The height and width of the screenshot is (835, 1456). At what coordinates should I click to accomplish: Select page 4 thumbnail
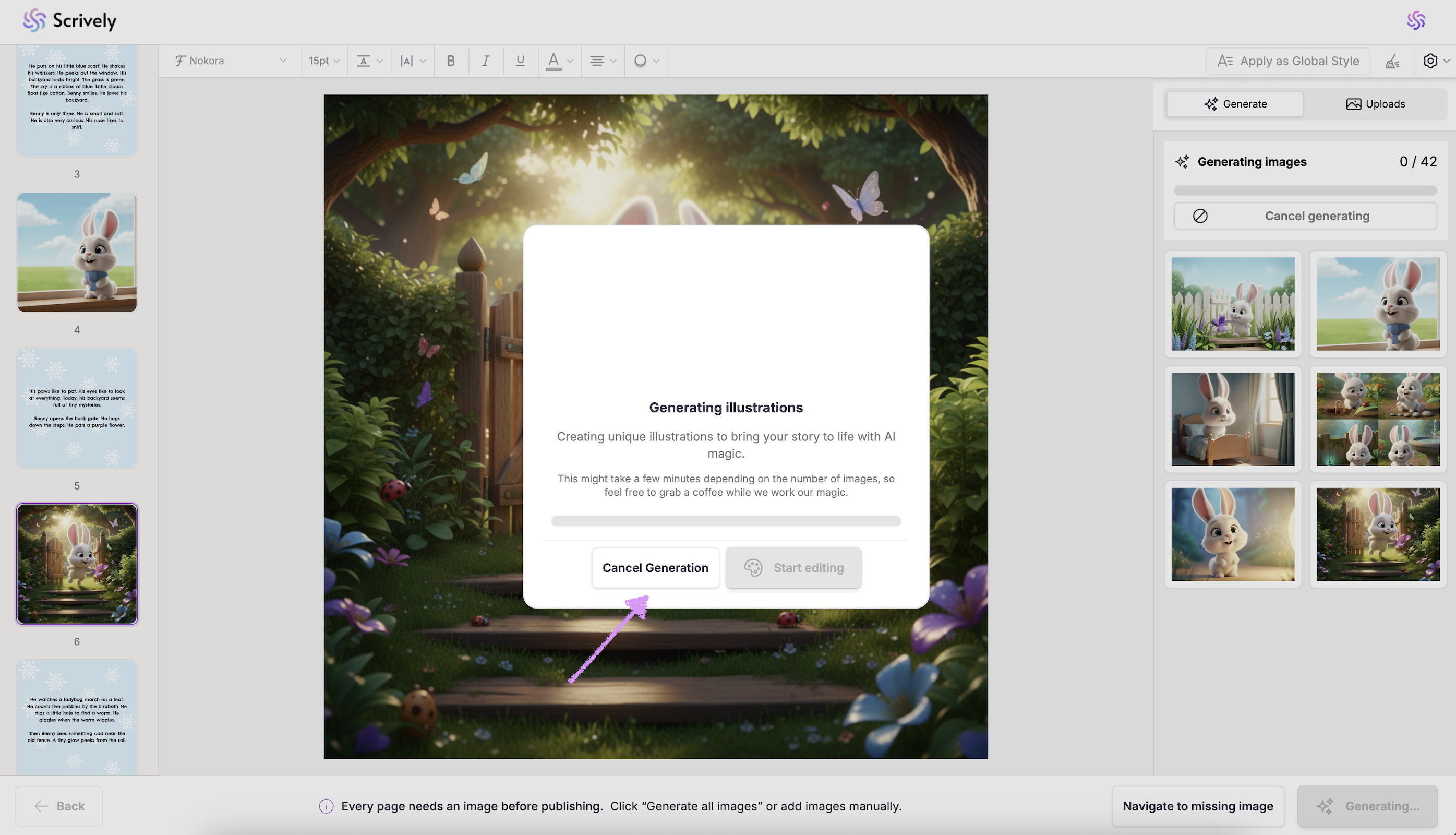tap(77, 253)
